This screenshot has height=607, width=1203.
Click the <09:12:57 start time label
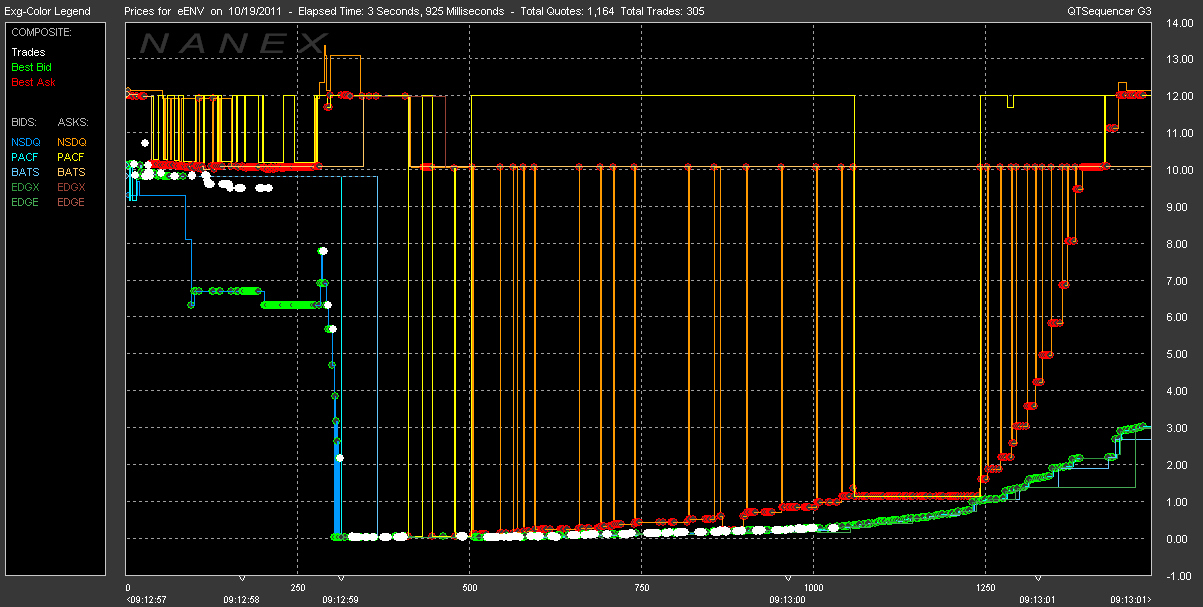tap(145, 600)
